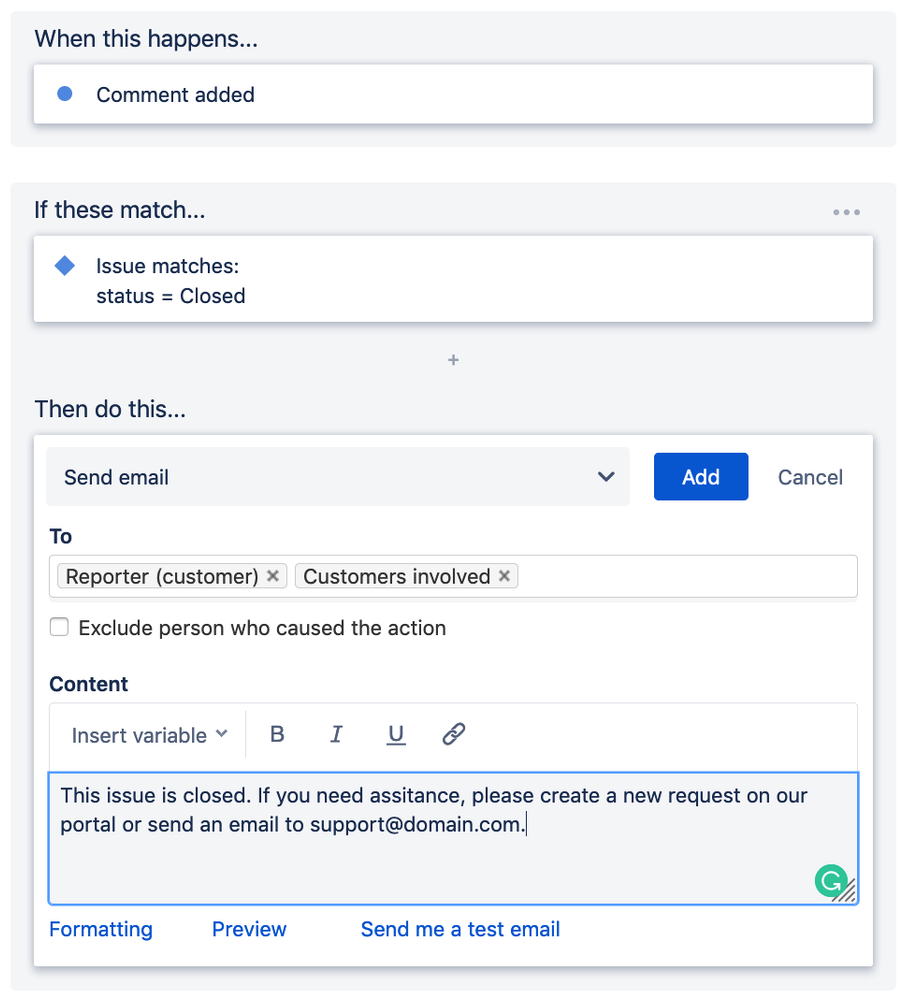Click the diamond icon next to Issue matches
Image resolution: width=904 pixels, height=999 pixels.
click(64, 266)
